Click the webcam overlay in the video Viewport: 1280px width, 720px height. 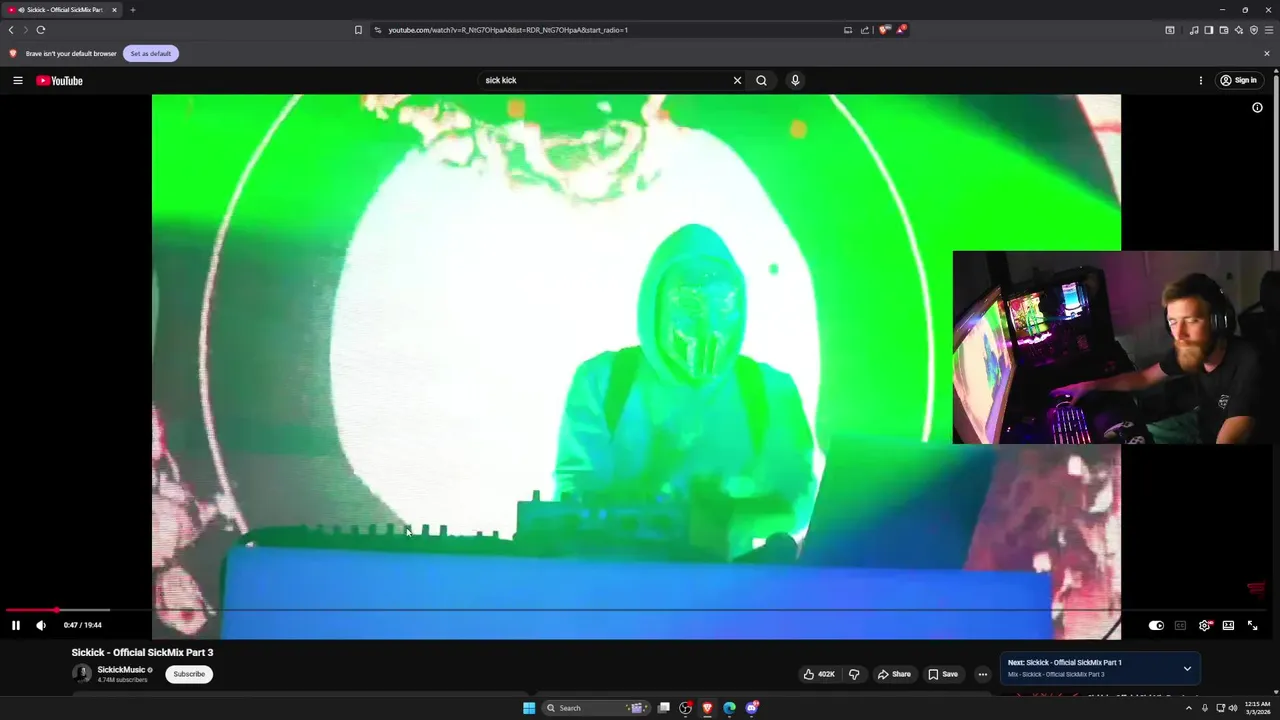coord(1116,347)
